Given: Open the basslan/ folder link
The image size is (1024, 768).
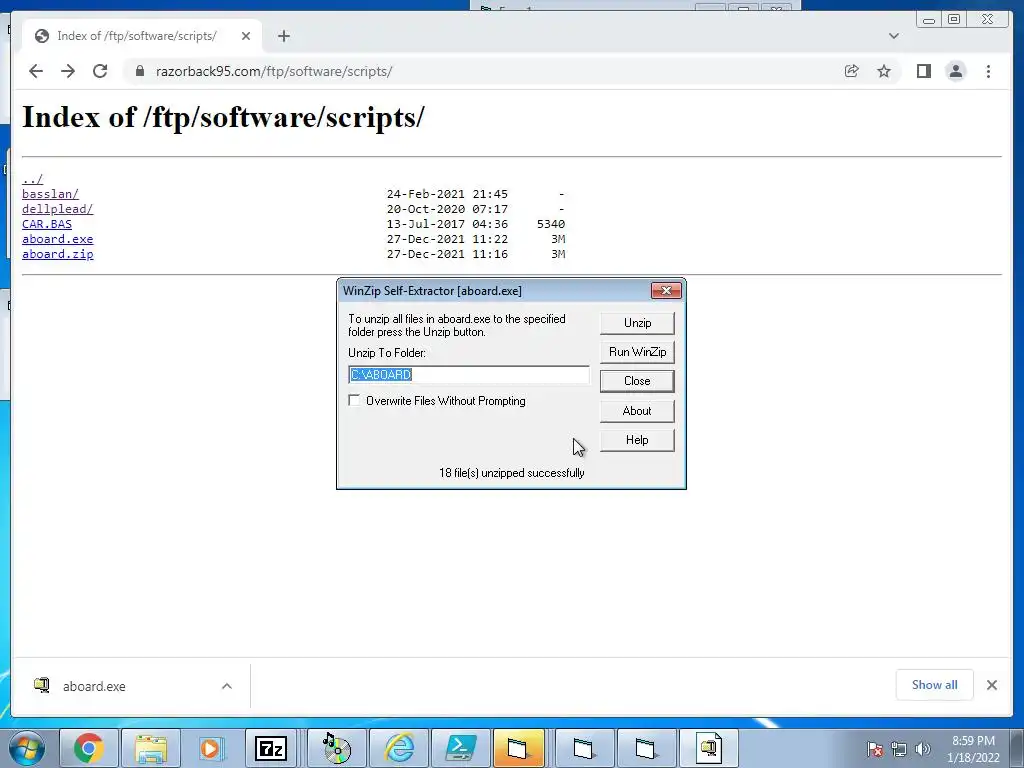Looking at the screenshot, I should tap(50, 194).
